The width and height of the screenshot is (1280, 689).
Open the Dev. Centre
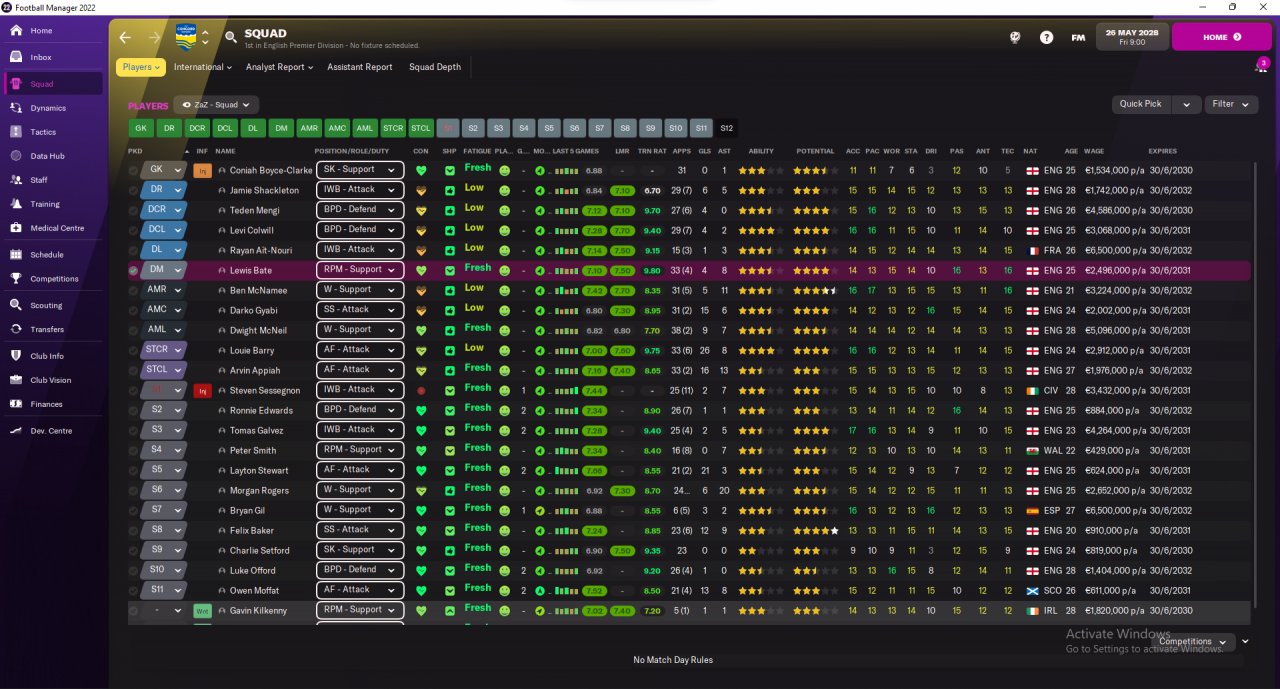[53, 431]
